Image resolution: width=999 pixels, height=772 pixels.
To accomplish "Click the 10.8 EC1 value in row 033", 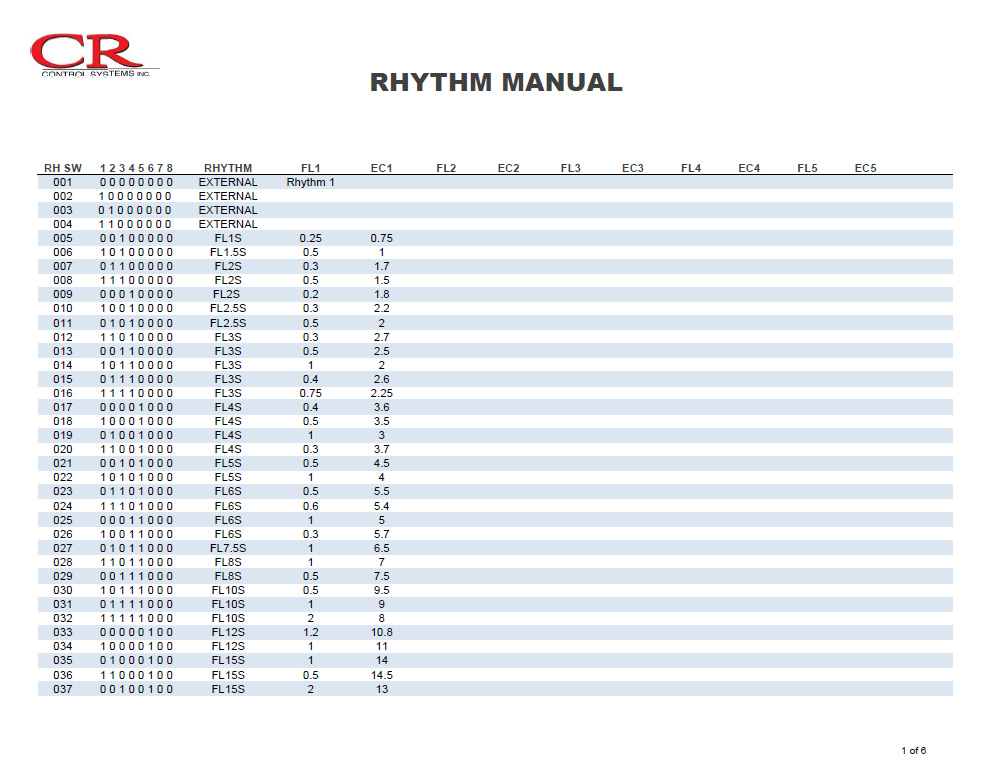I will (381, 632).
